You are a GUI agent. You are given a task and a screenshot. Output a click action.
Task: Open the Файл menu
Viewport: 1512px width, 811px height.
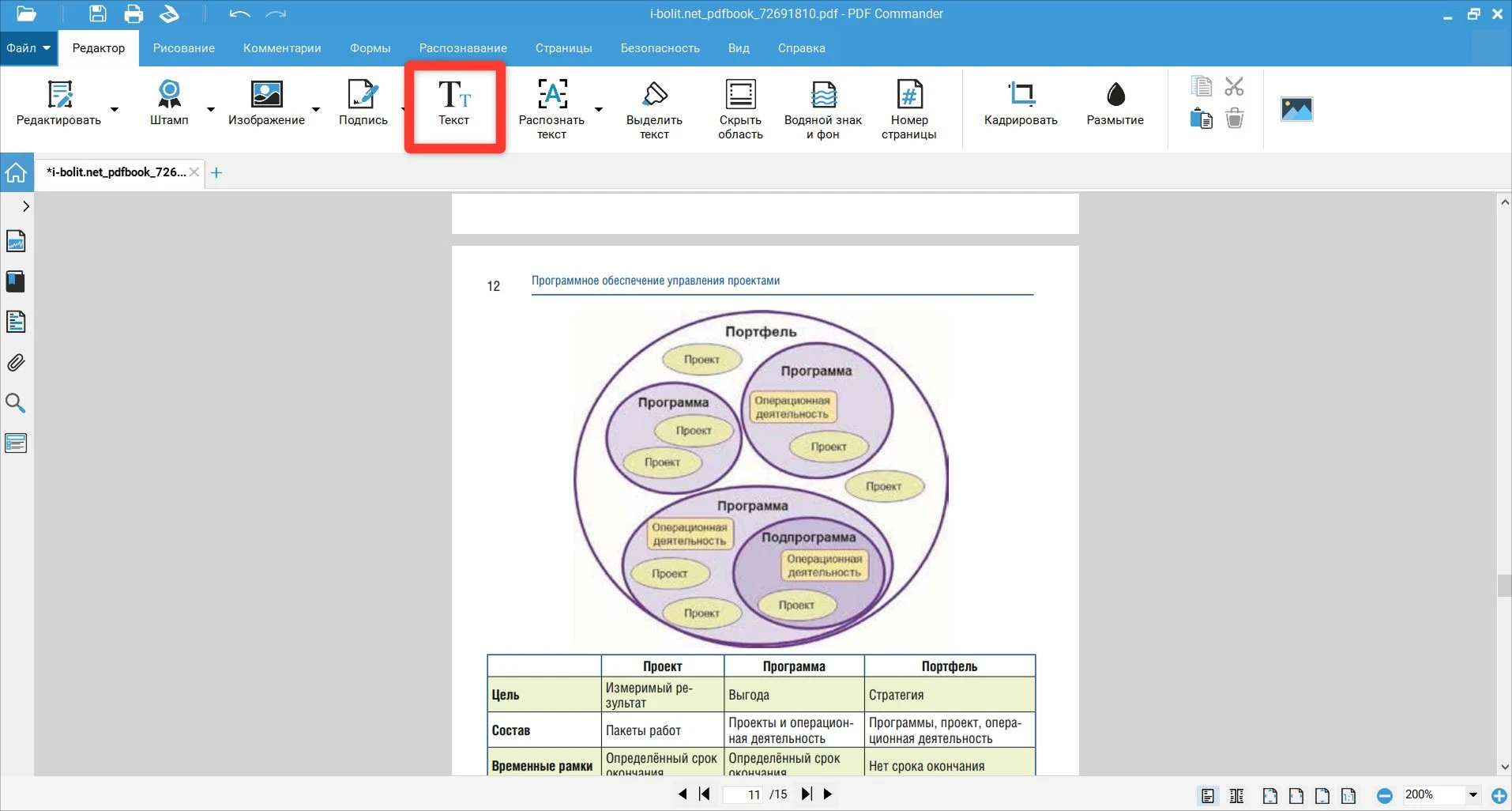point(28,48)
